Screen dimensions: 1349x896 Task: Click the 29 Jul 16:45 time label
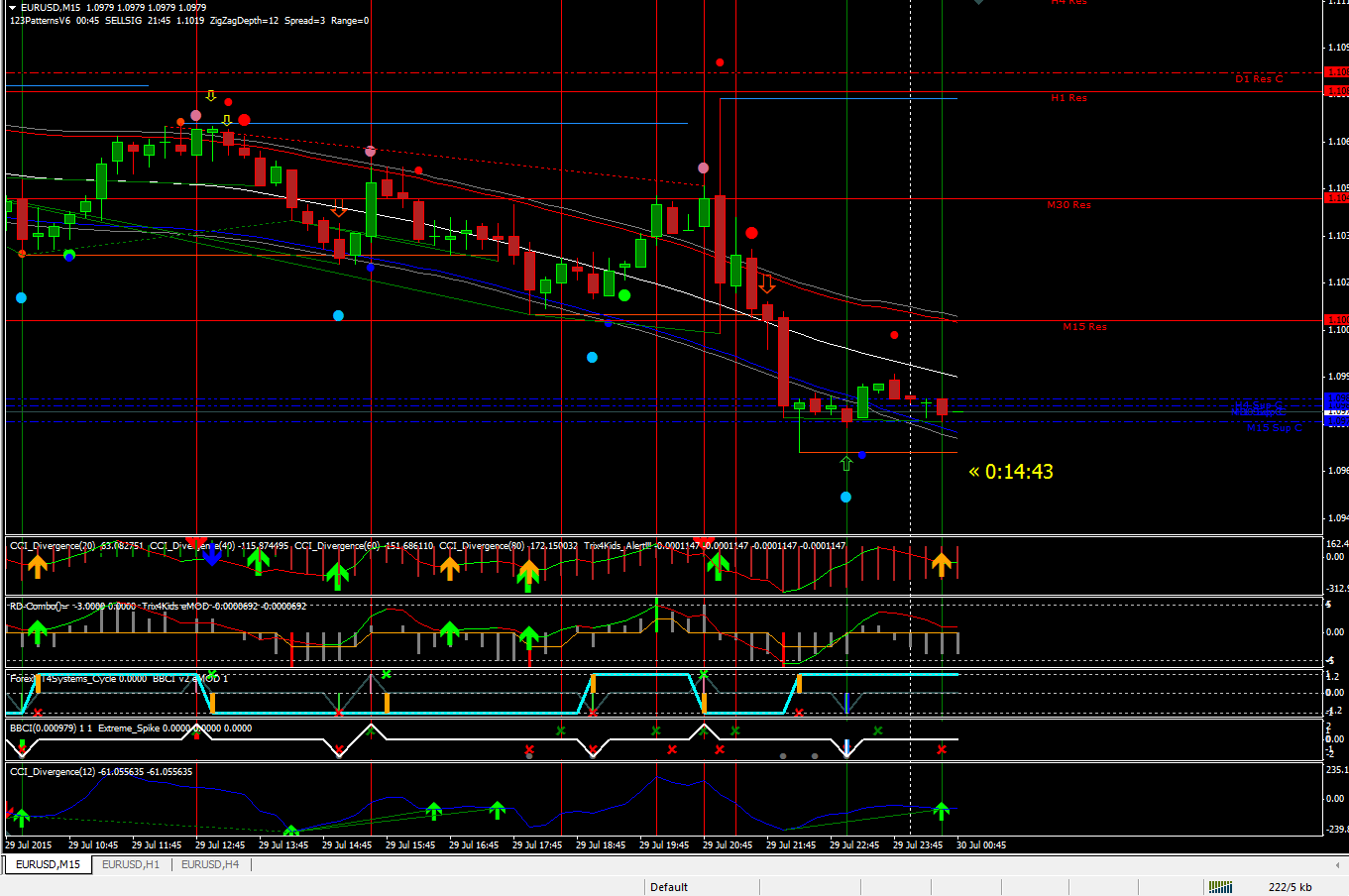click(x=474, y=845)
